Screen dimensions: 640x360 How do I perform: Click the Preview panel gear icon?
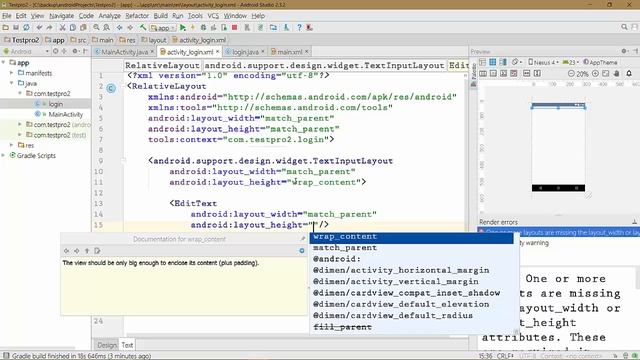point(624,51)
